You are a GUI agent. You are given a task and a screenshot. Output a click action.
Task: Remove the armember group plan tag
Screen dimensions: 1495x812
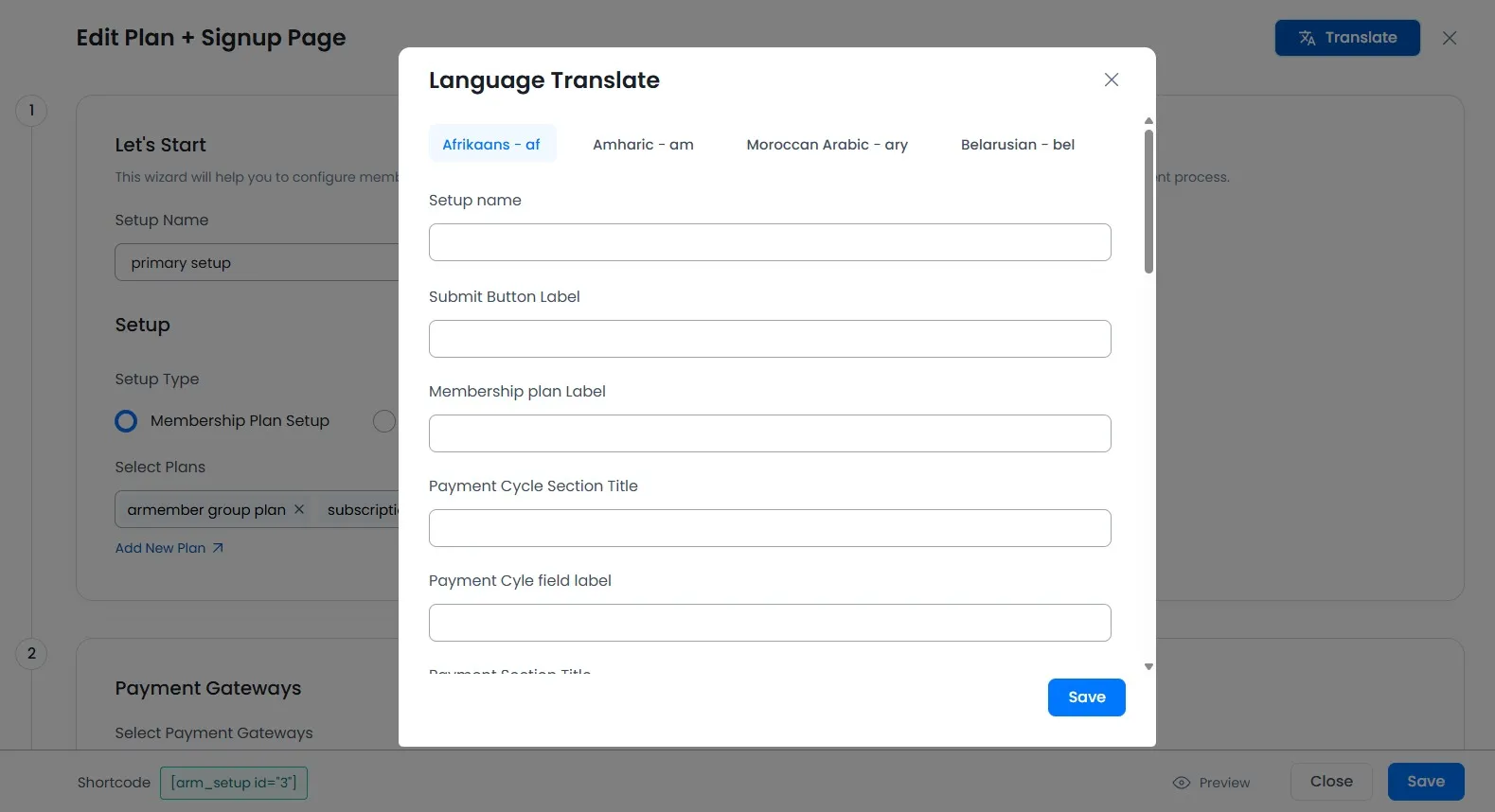[299, 509]
